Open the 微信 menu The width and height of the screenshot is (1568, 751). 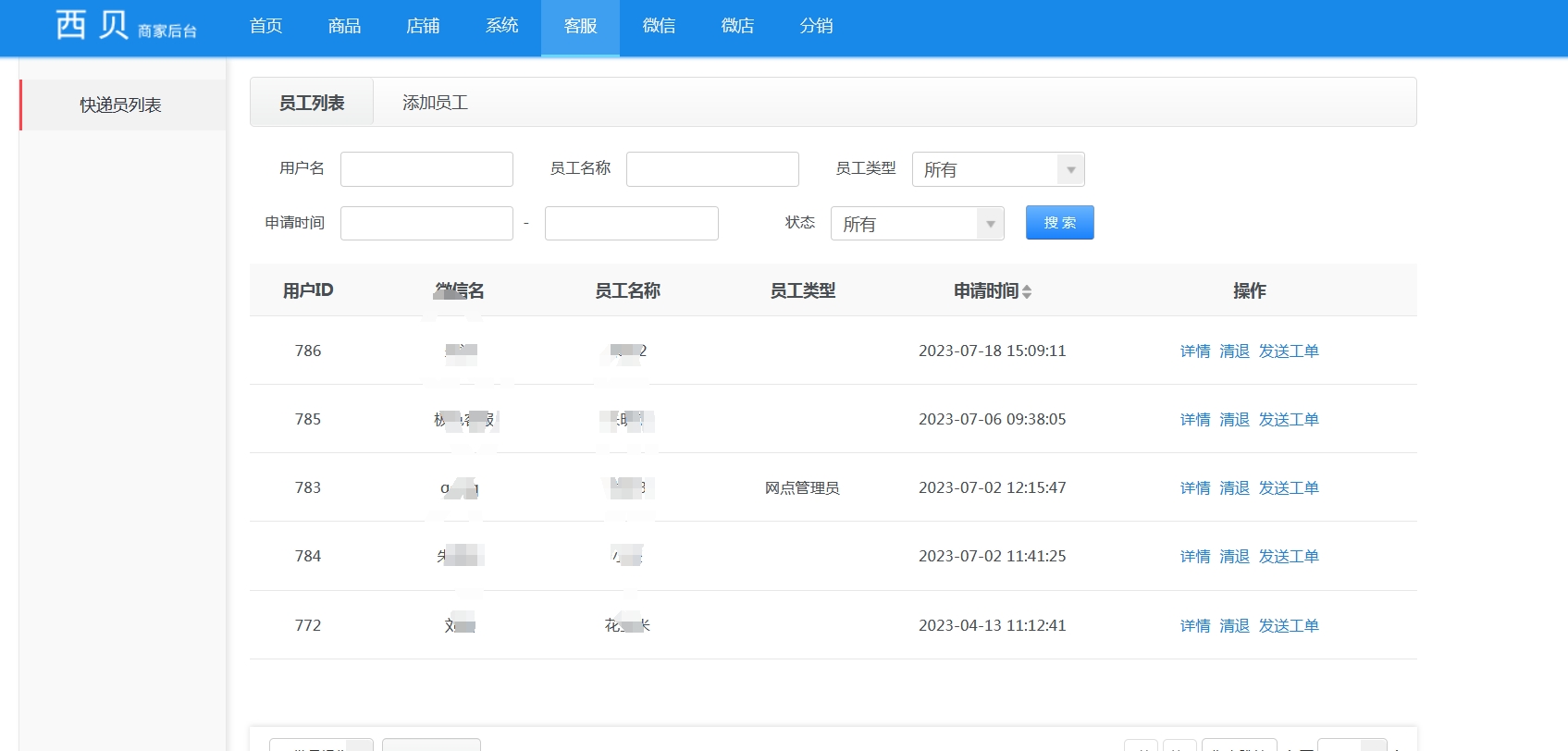pos(660,26)
